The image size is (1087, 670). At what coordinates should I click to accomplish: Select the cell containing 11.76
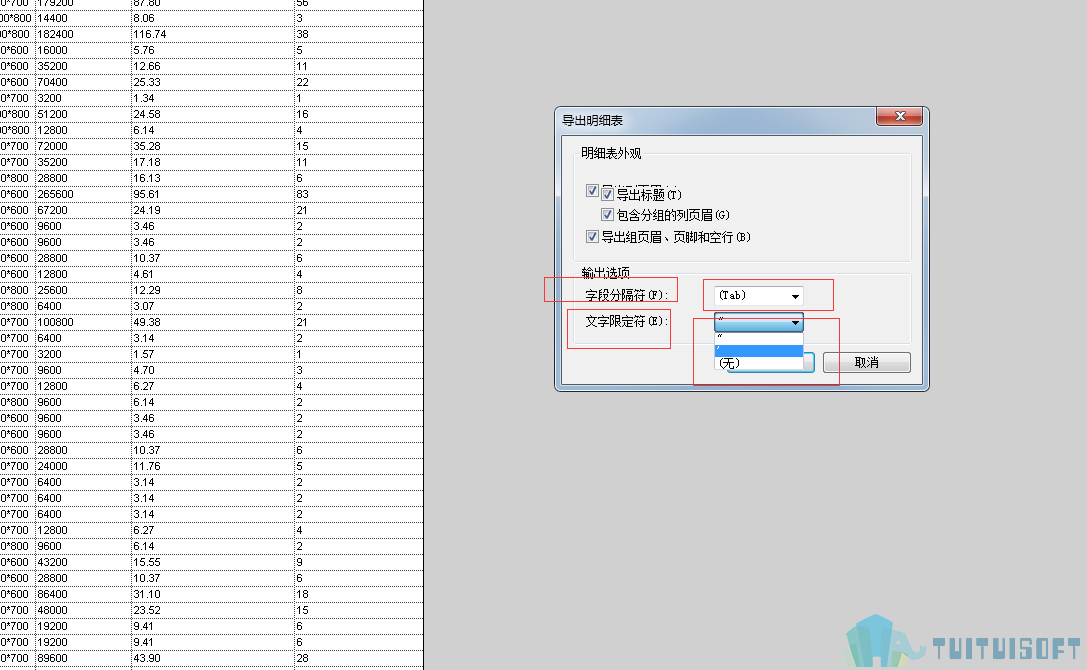coord(213,466)
